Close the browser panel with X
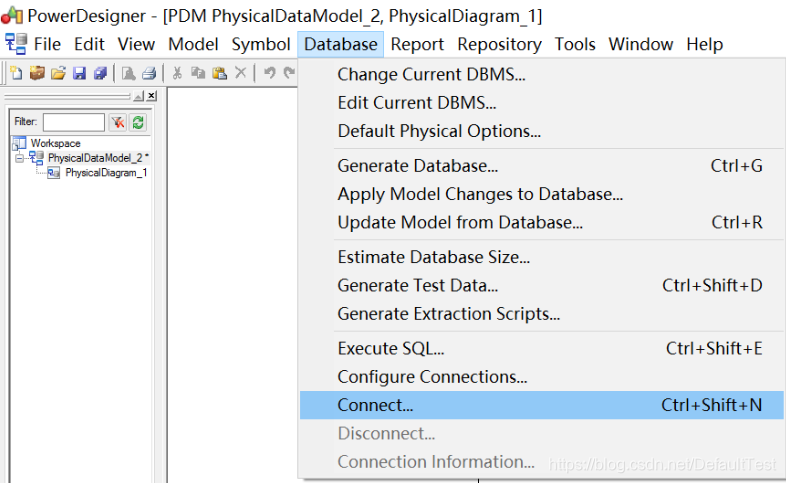This screenshot has width=786, height=483. (x=152, y=95)
